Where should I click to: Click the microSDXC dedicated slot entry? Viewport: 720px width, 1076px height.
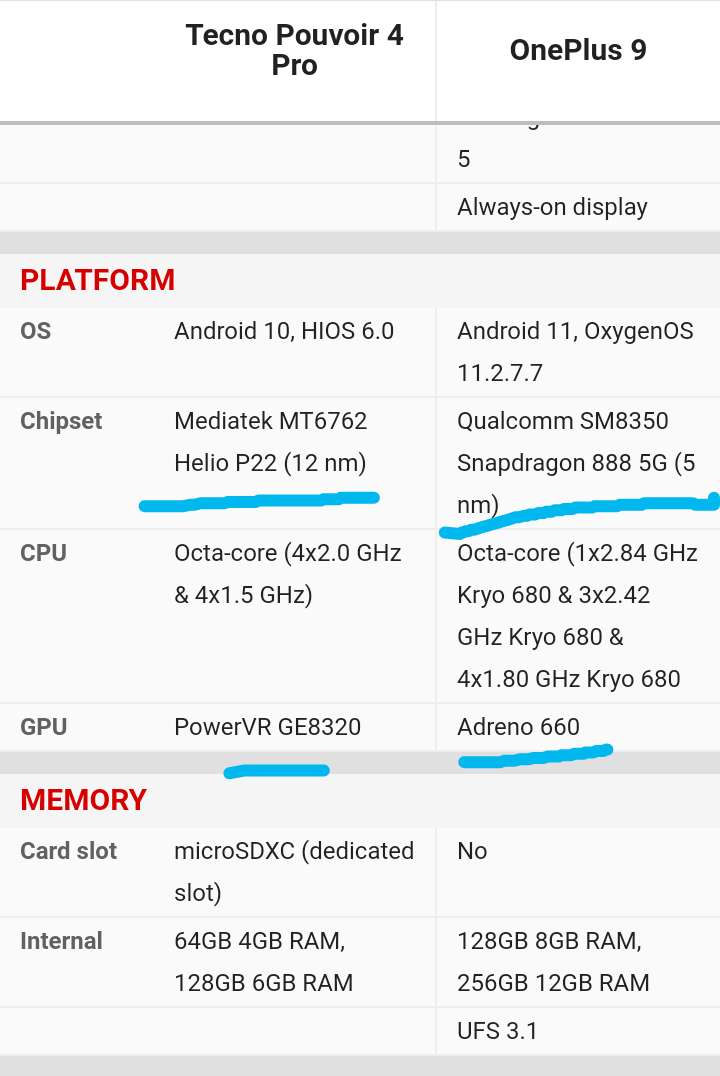(293, 870)
